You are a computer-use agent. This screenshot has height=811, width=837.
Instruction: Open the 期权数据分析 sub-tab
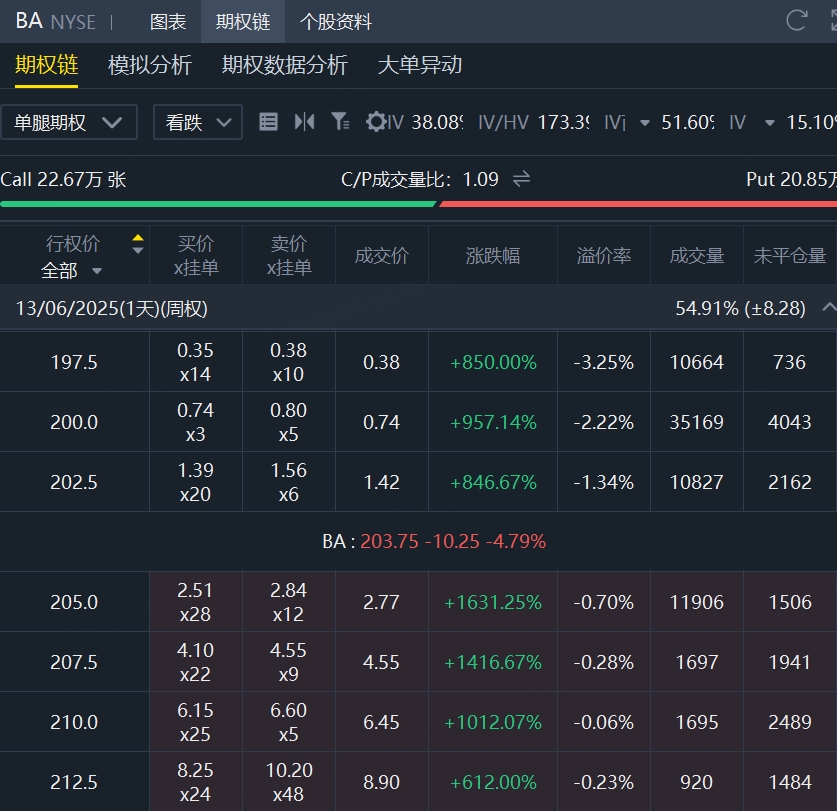pos(285,65)
